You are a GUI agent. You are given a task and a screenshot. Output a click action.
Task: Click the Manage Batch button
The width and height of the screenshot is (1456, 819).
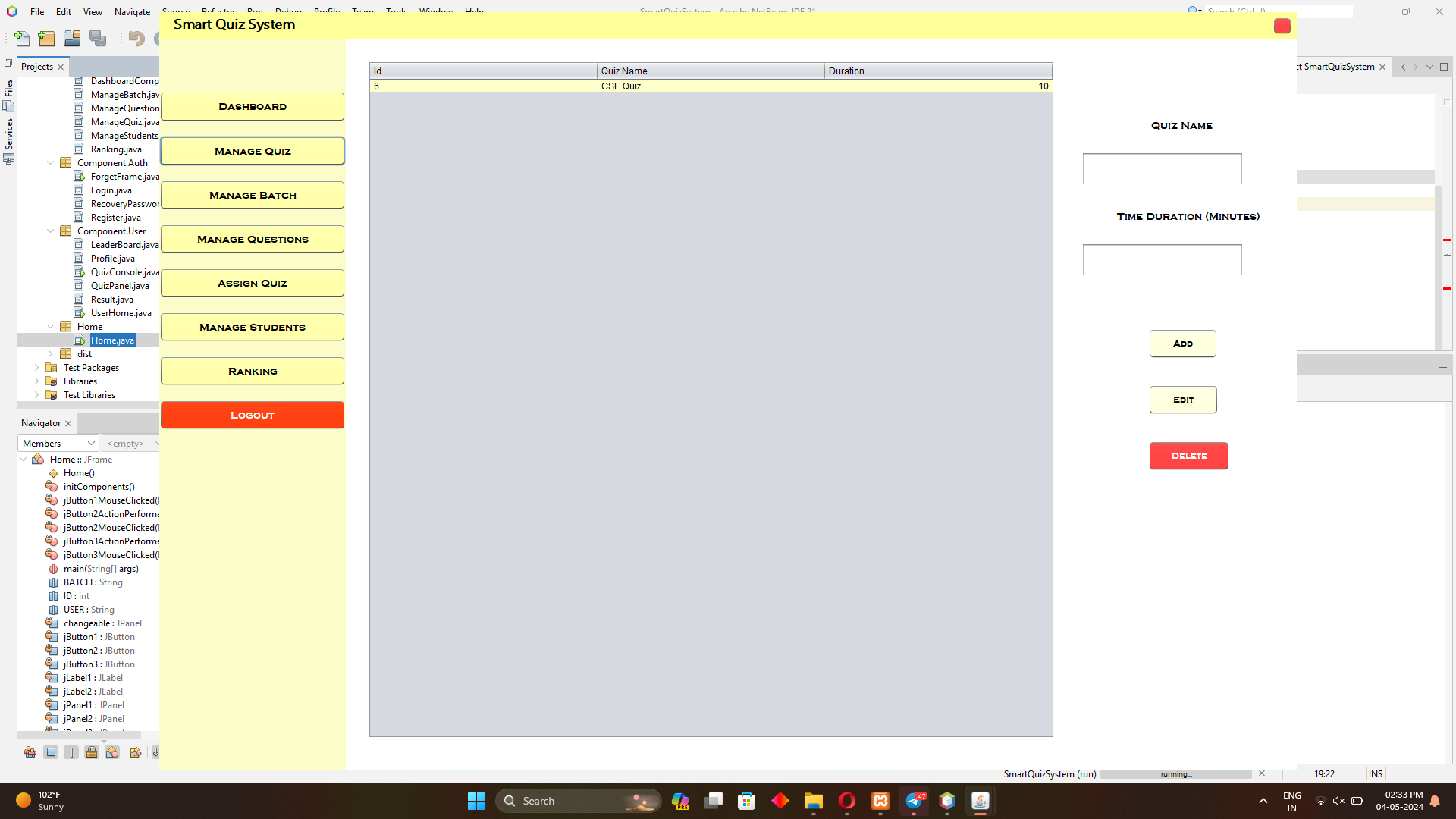pos(253,195)
